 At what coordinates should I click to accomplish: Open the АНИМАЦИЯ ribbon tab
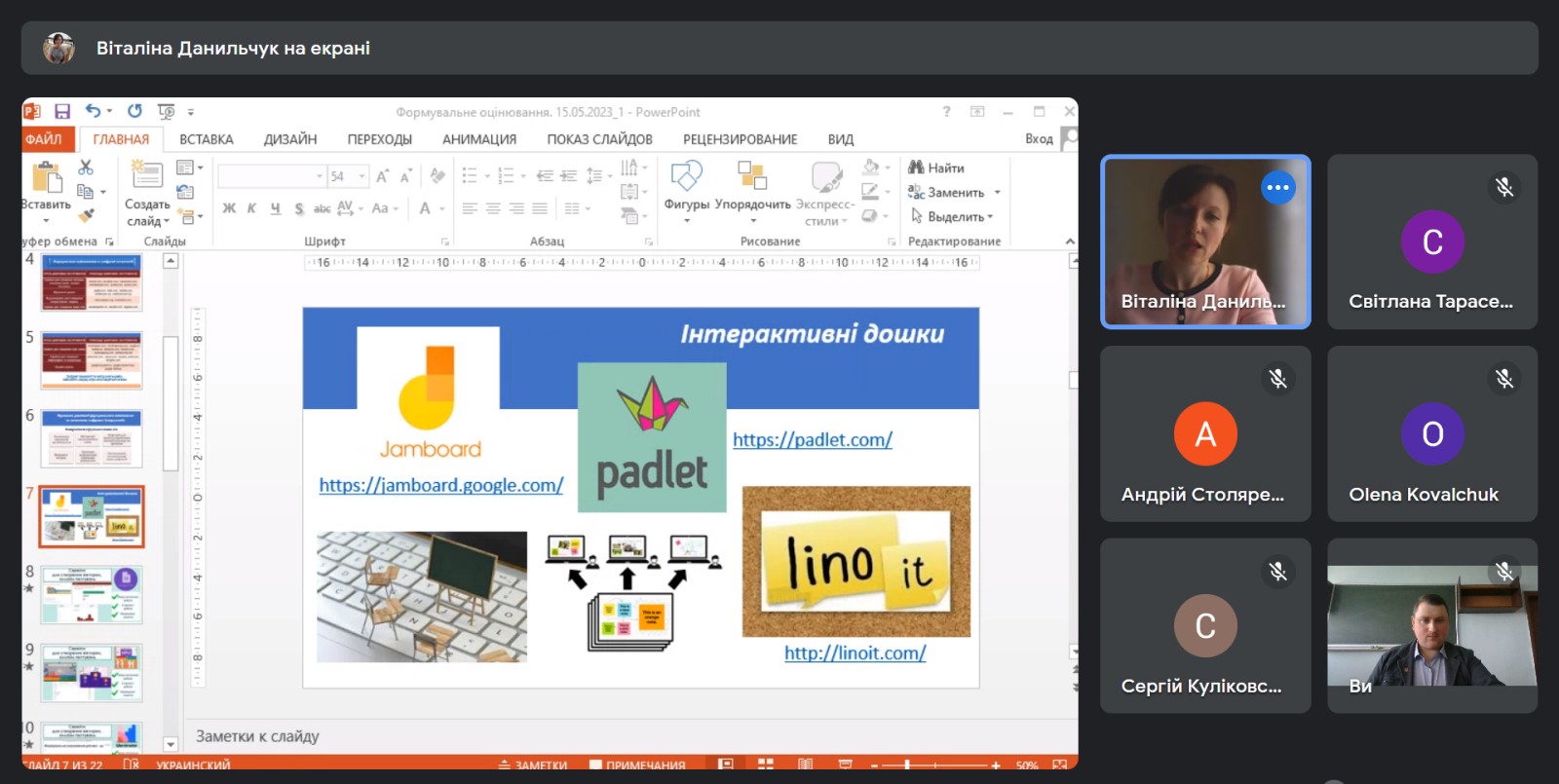click(x=479, y=139)
